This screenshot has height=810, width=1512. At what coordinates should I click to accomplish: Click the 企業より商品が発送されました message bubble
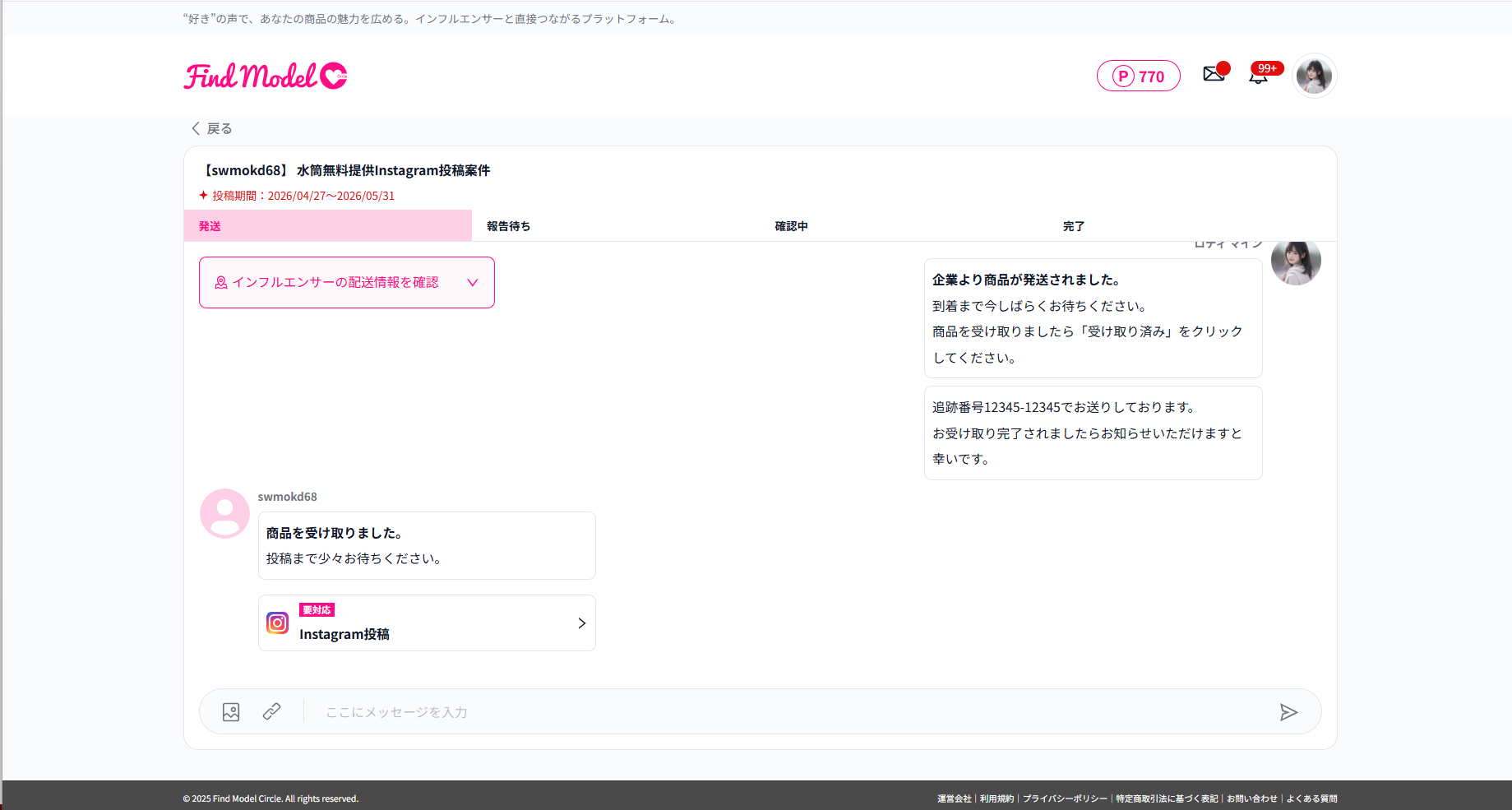(1093, 318)
